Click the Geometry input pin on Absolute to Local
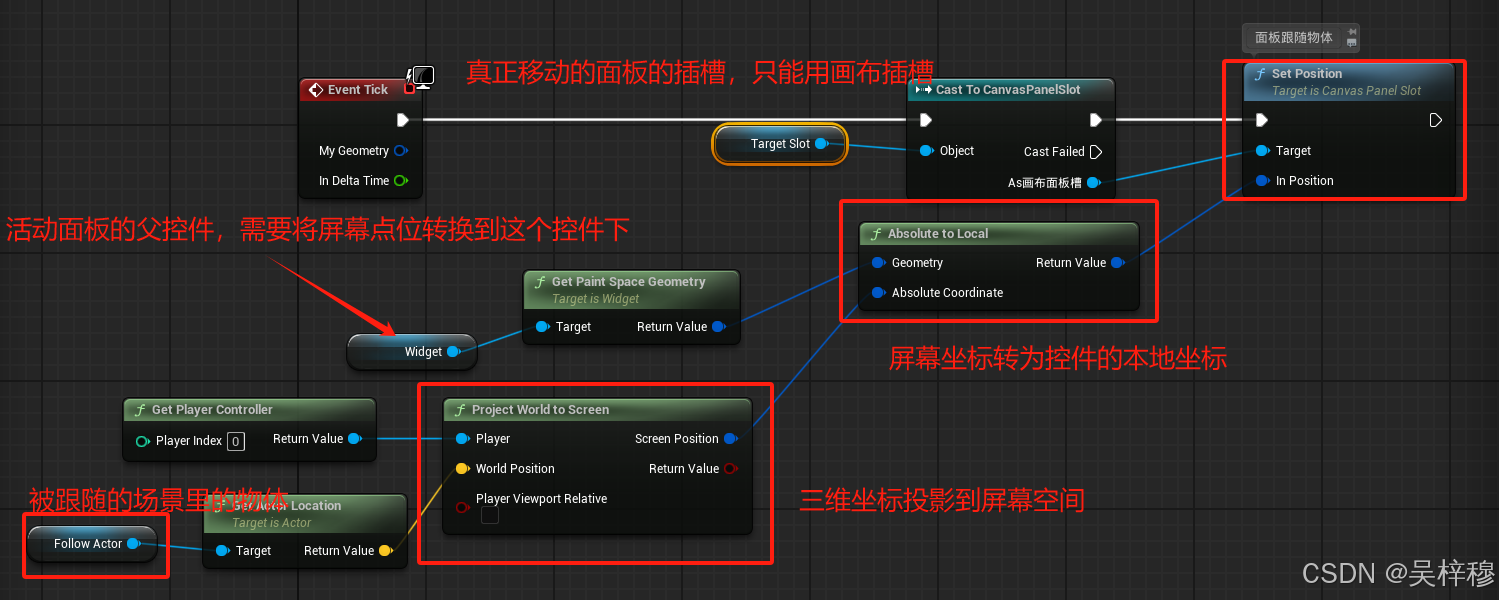The height and width of the screenshot is (600, 1499). click(x=879, y=263)
